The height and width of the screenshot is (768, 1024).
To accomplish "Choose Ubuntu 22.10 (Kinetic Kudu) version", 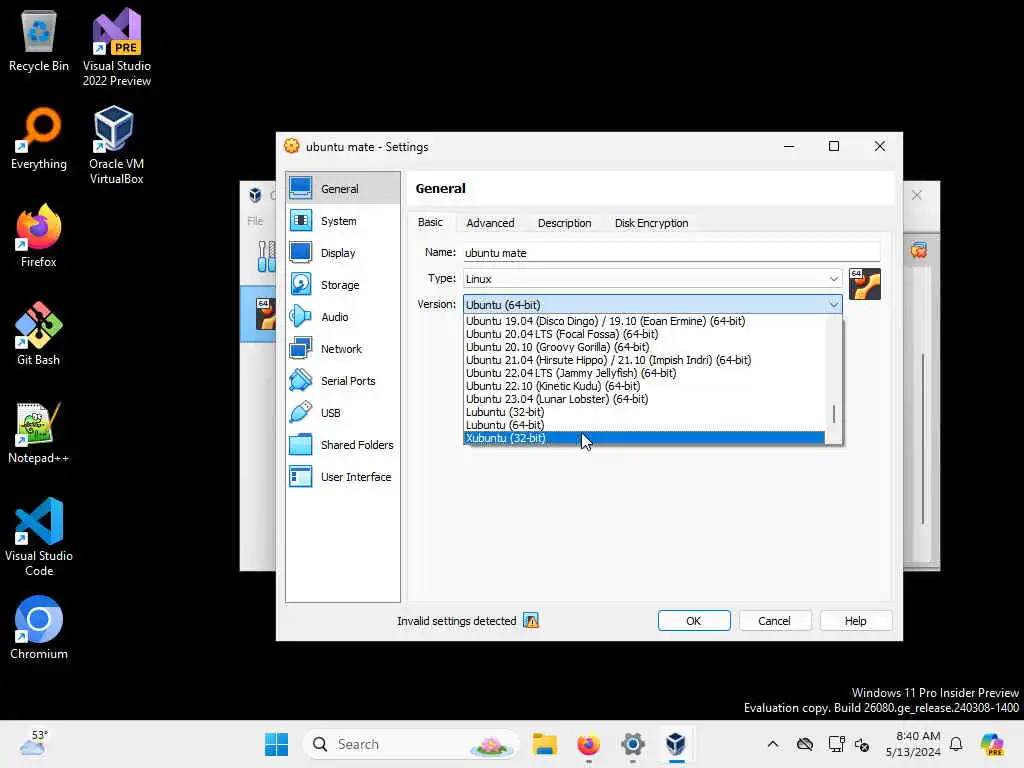I will (644, 386).
